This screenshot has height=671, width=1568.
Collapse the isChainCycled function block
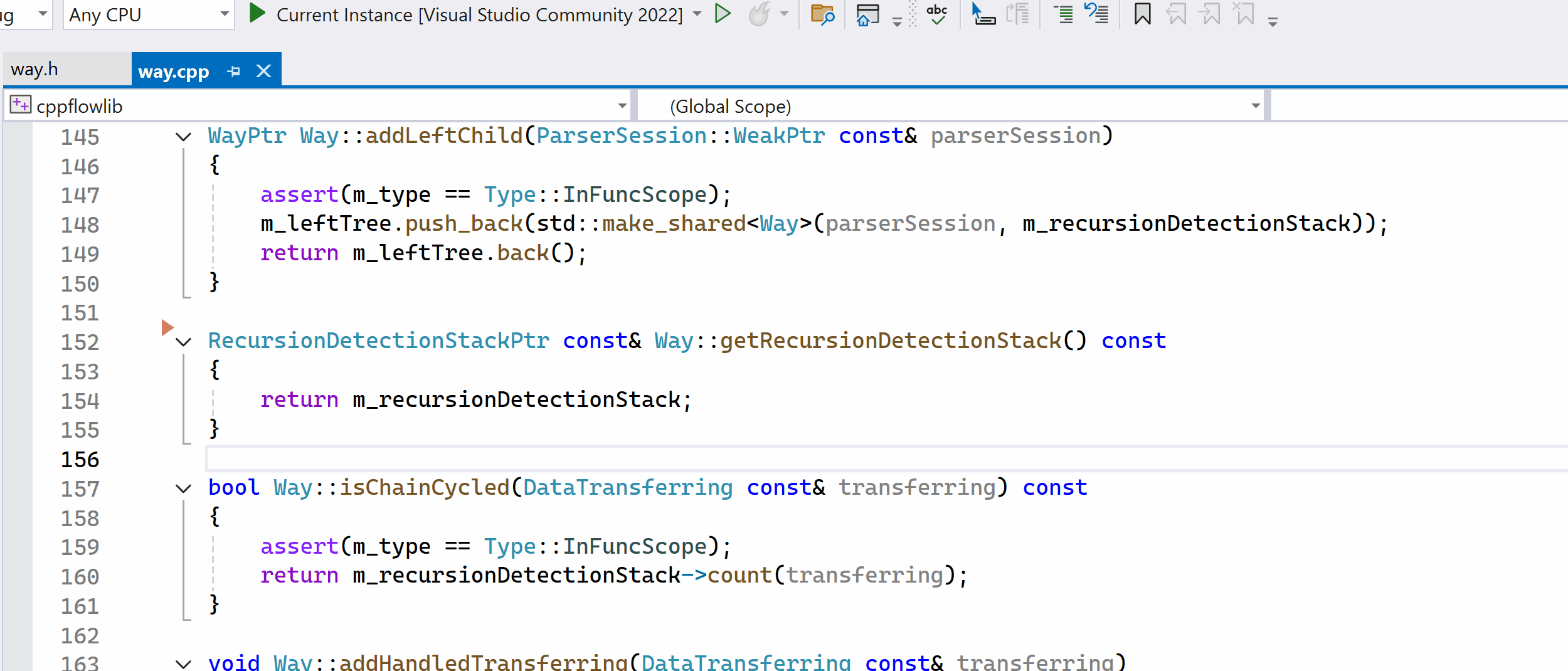tap(183, 489)
